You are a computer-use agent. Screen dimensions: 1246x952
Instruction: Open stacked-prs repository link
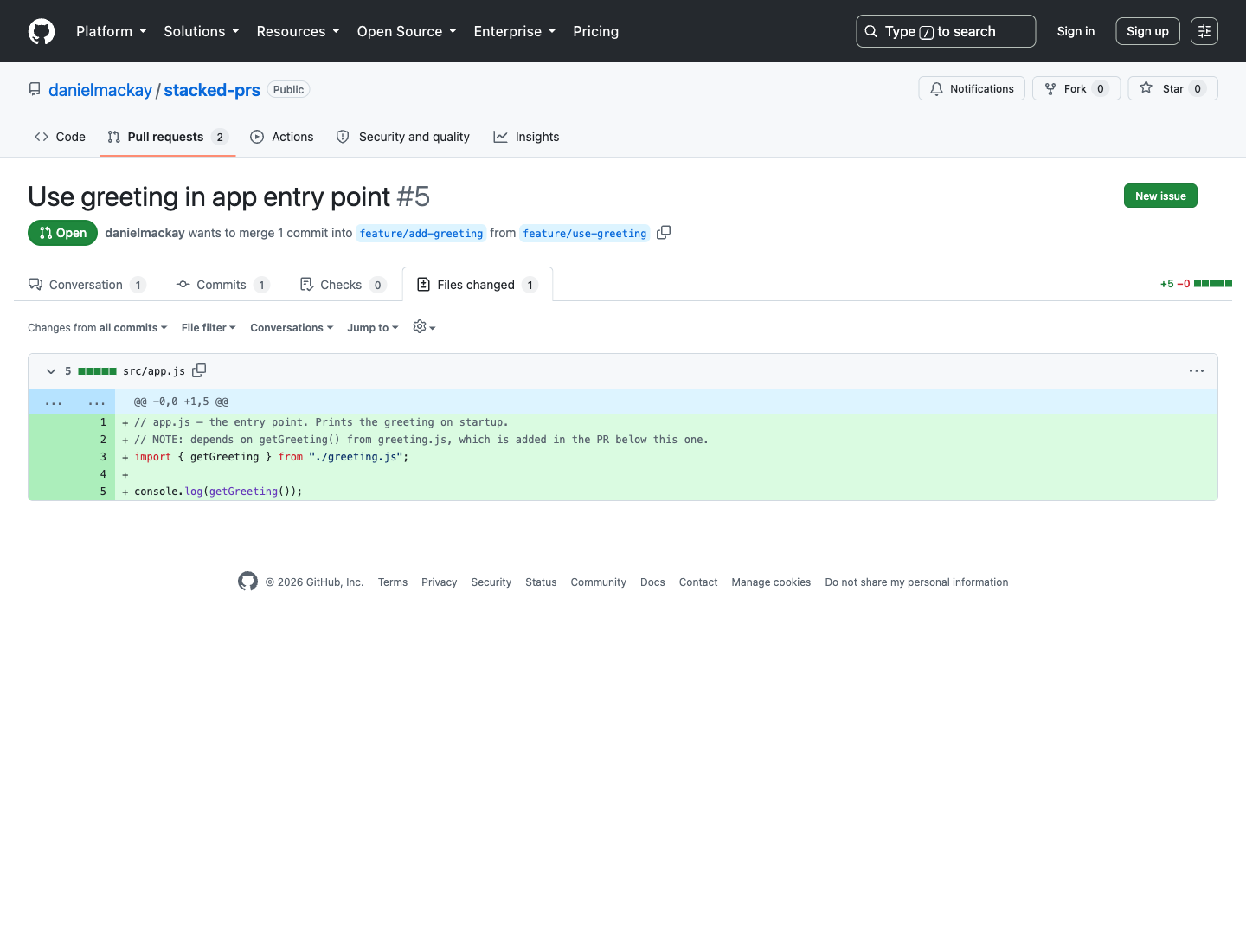[x=212, y=90]
